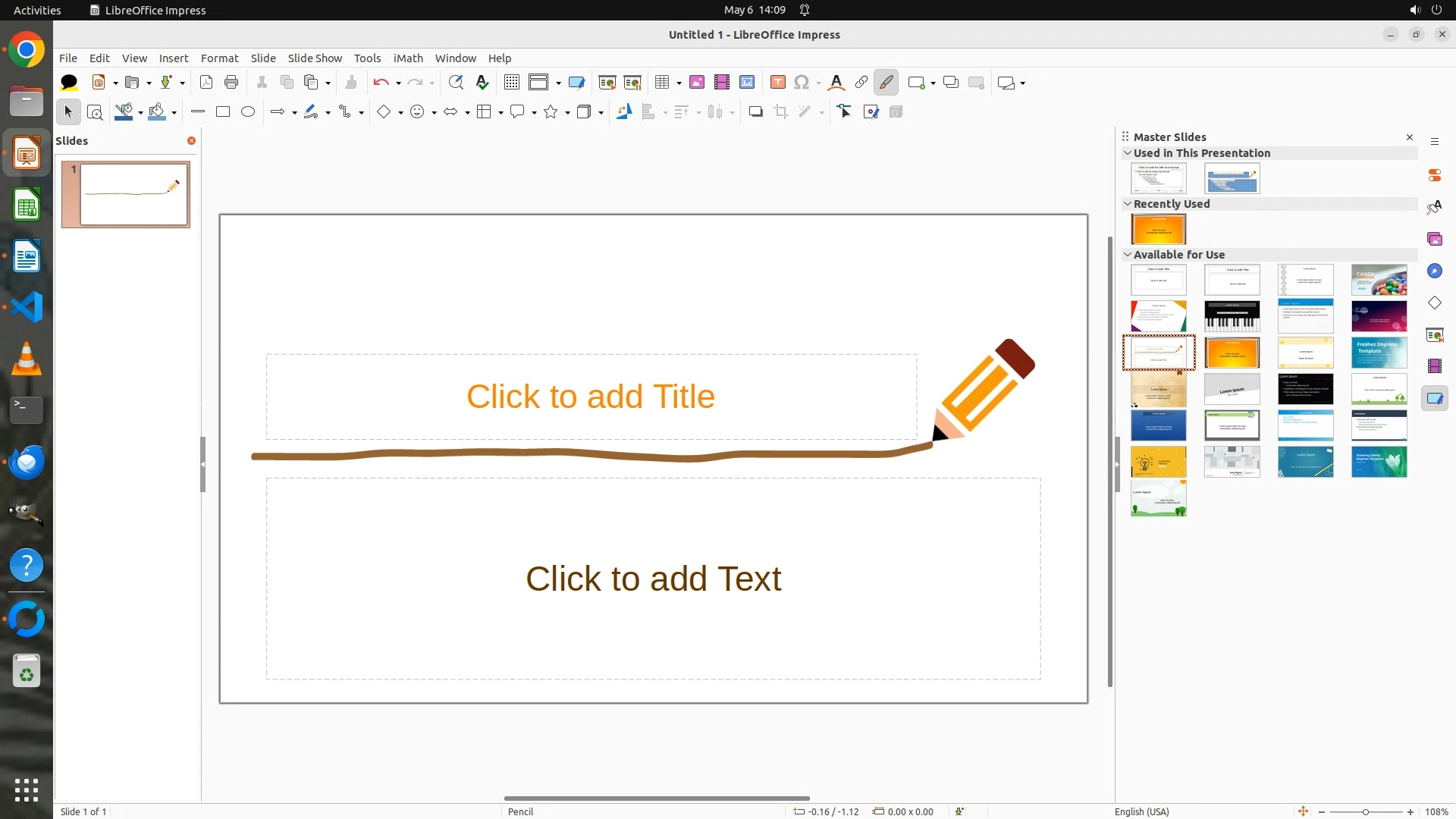Click the Print icon
The width and height of the screenshot is (1456, 819).
coord(231,83)
